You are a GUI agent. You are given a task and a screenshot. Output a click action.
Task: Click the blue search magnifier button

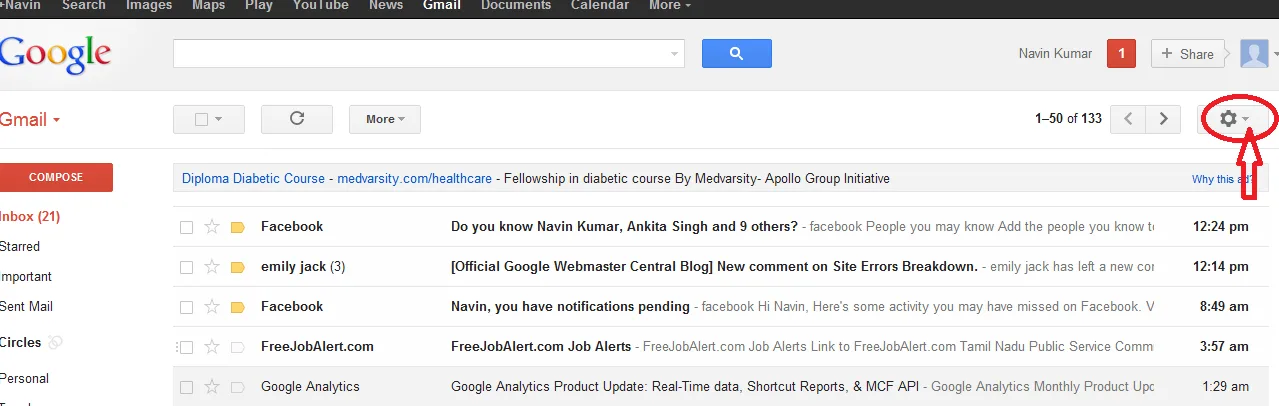pos(736,53)
